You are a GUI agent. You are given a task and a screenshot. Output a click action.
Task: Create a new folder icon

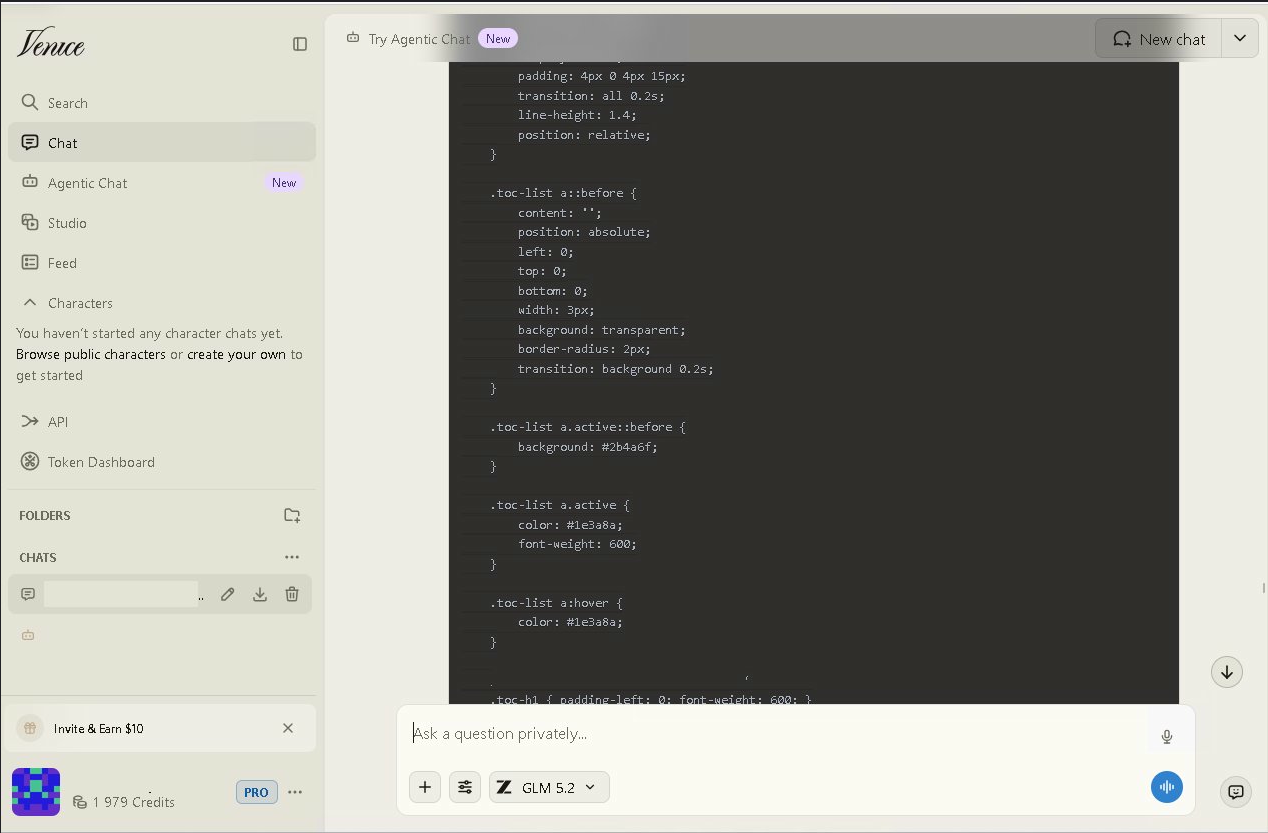[x=292, y=516]
